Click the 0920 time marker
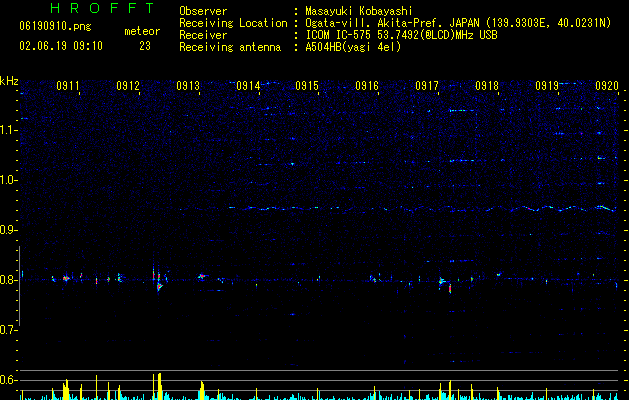 point(607,86)
